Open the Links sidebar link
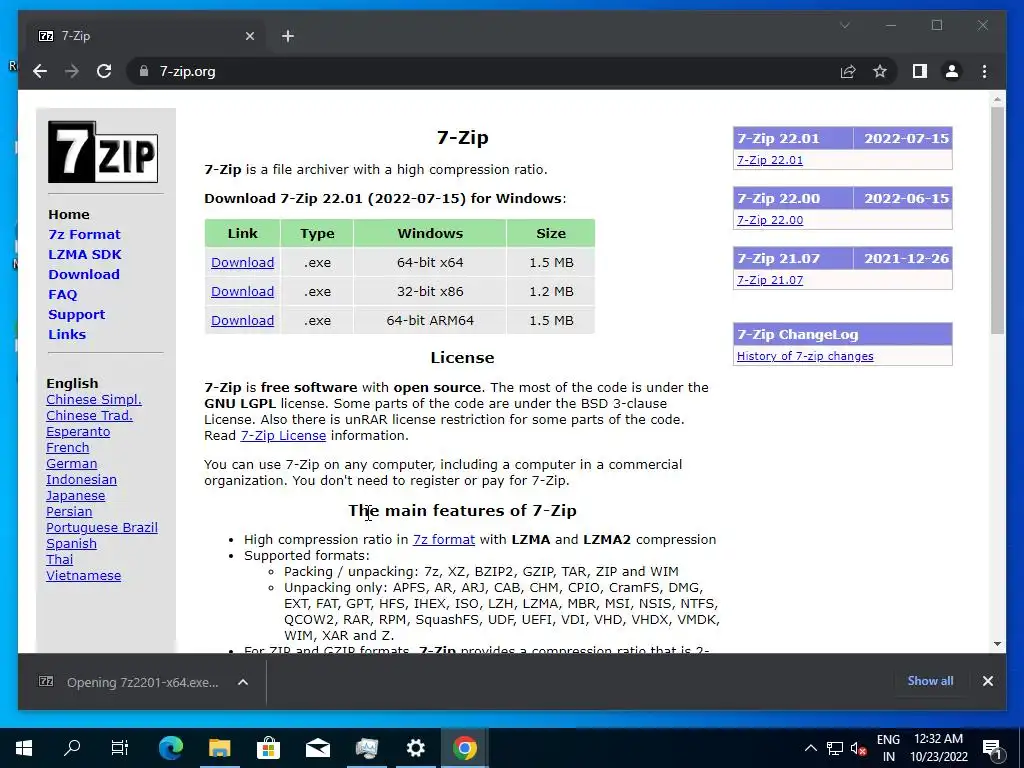Viewport: 1024px width, 768px height. [67, 334]
